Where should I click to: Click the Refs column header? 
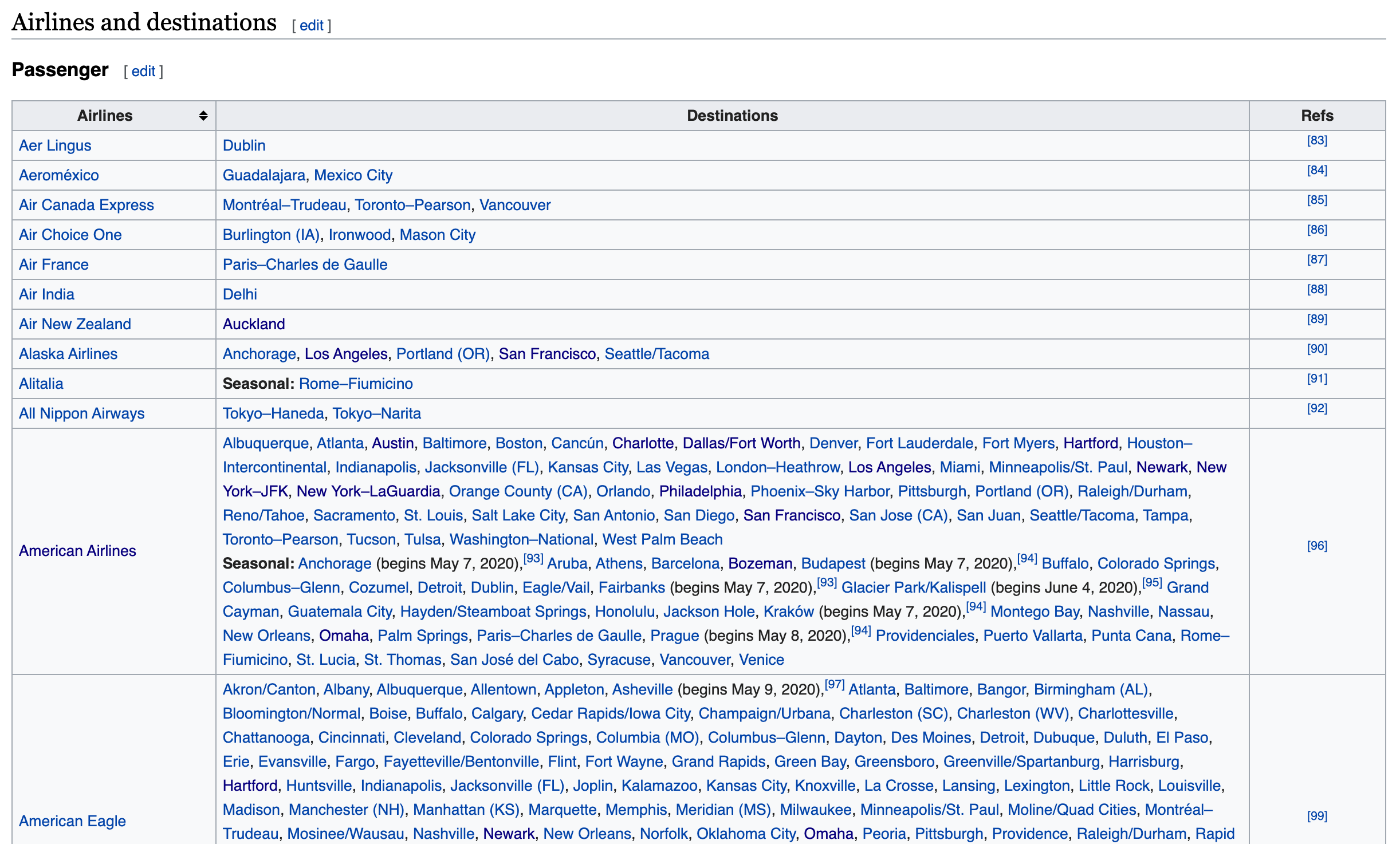(1317, 116)
